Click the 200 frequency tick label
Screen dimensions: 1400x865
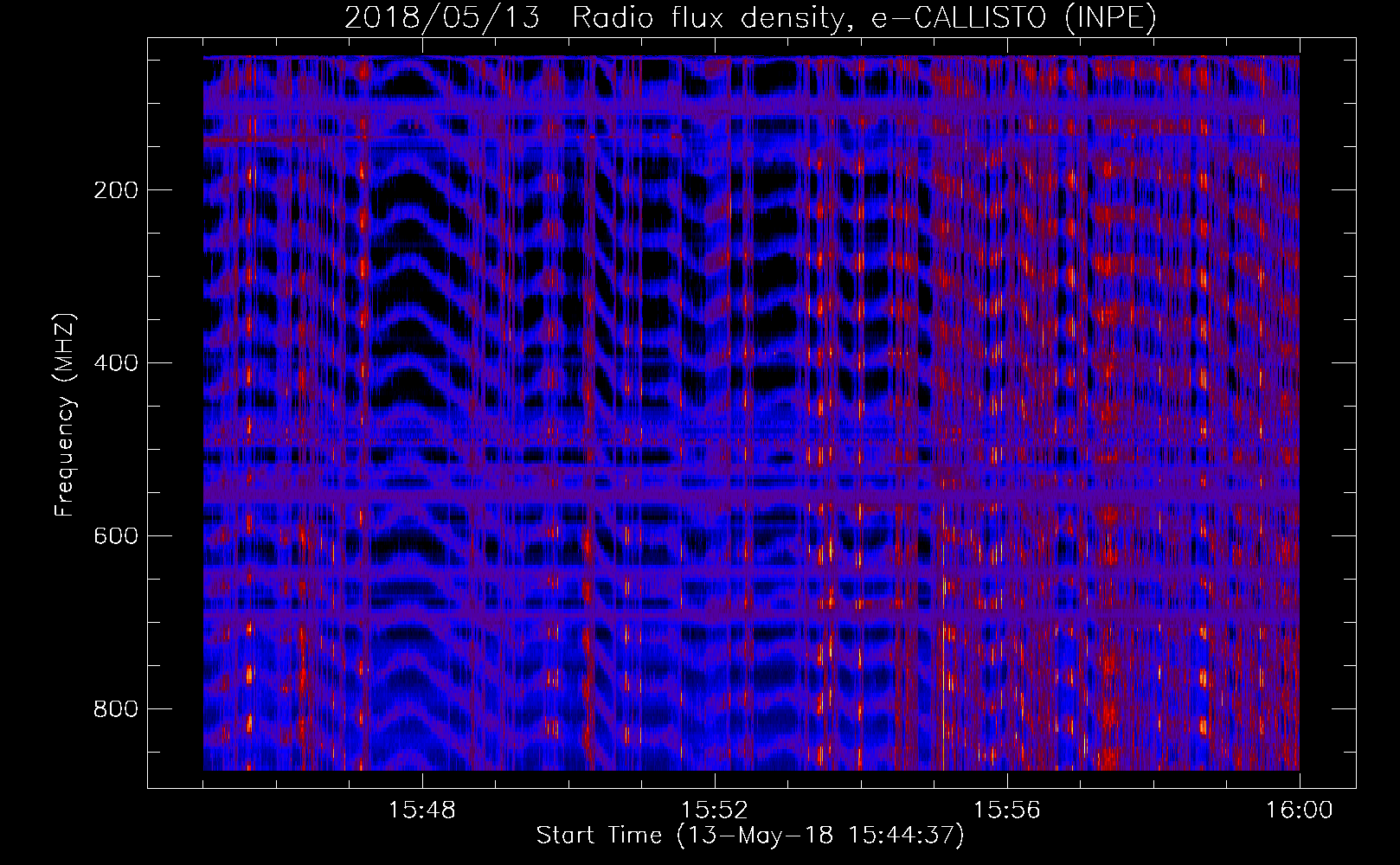116,190
